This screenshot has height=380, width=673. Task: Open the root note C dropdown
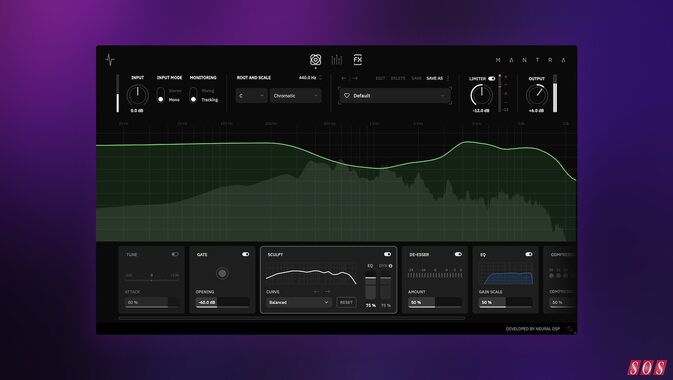tap(252, 96)
